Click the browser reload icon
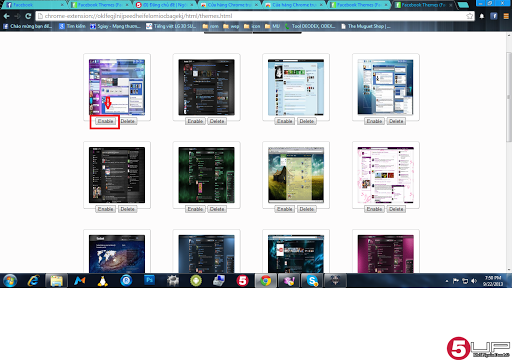This screenshot has width=512, height=360. coord(28,16)
